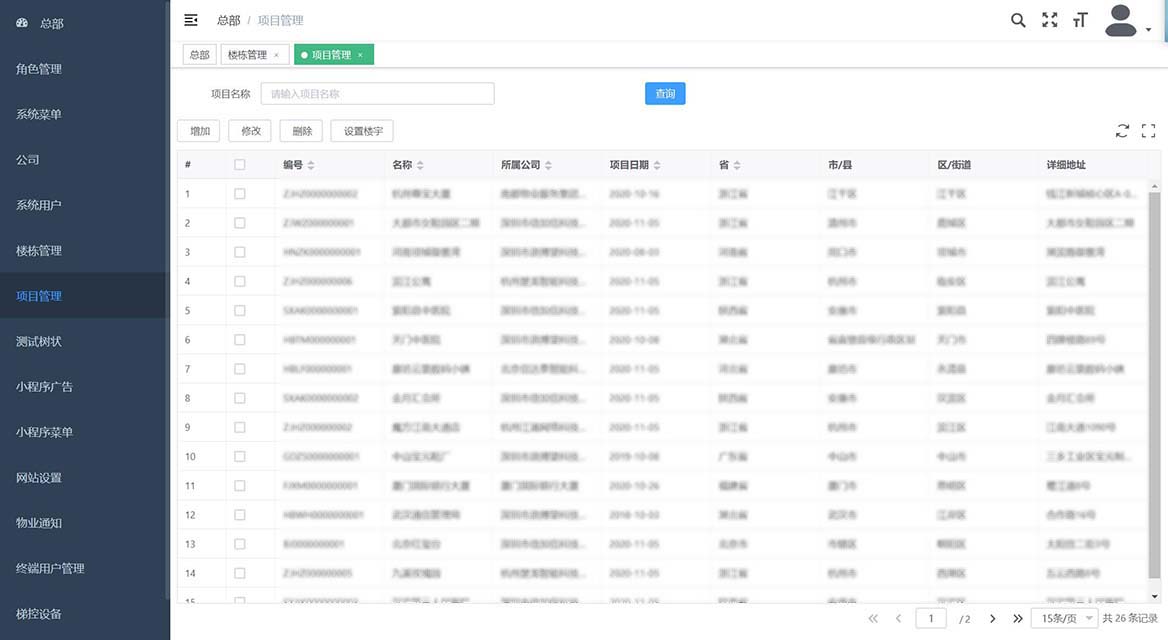Open the font size settings icon

pos(1080,20)
